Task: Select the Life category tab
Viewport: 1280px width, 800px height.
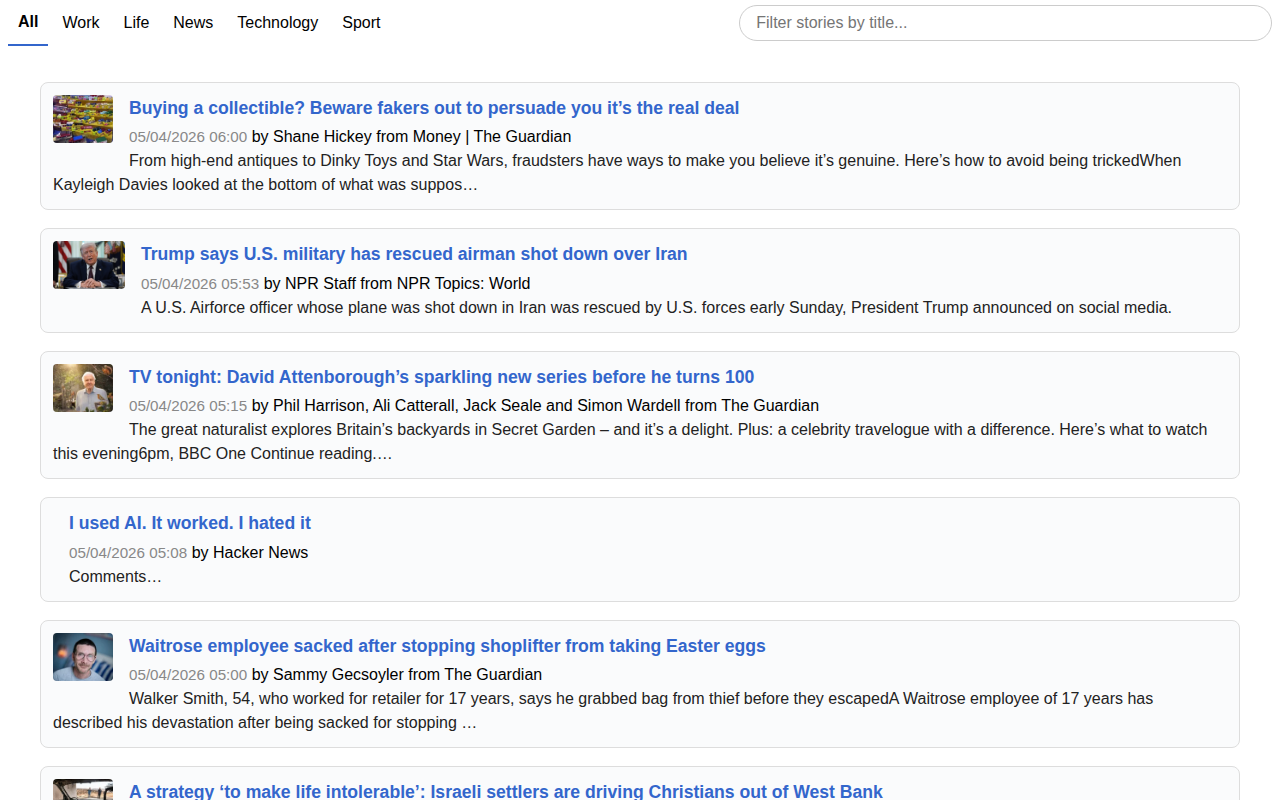Action: pyautogui.click(x=136, y=22)
